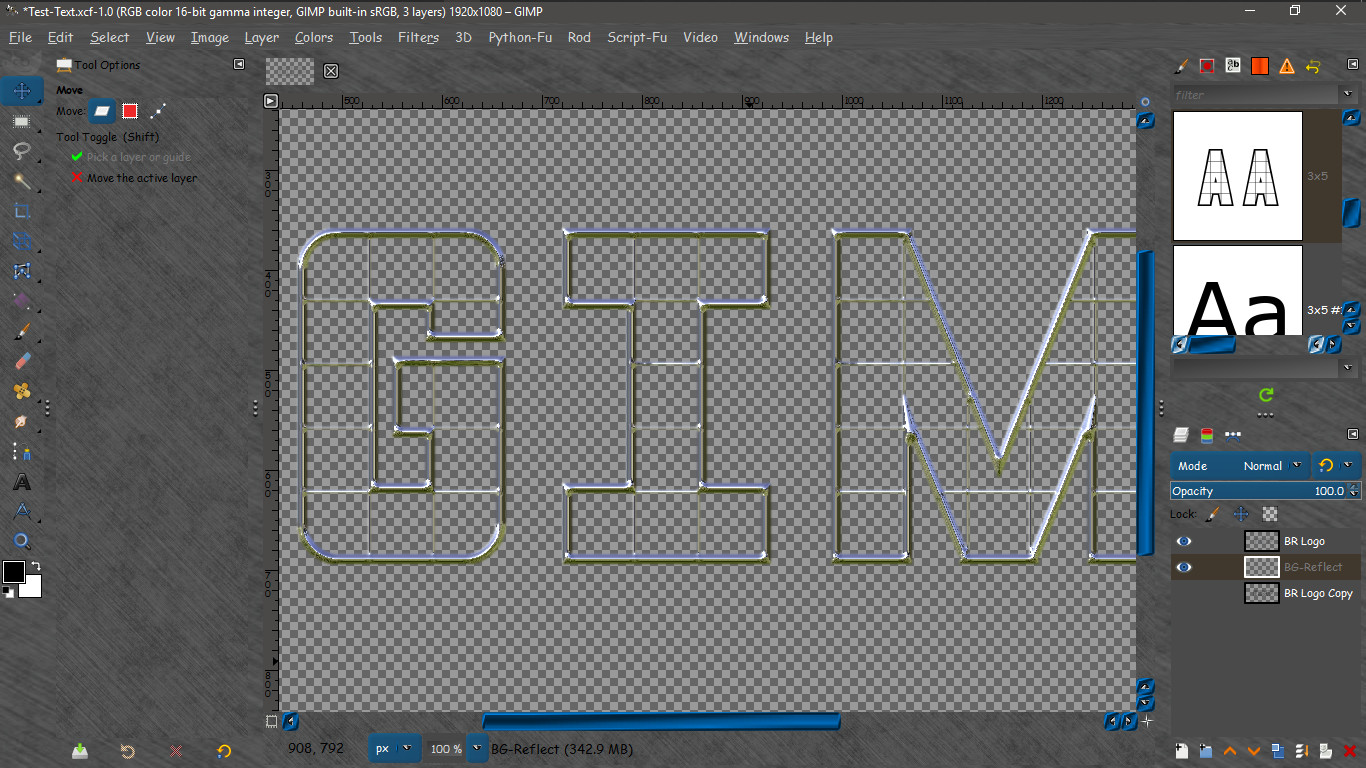Toggle visibility of BR Logo layer

(1184, 541)
